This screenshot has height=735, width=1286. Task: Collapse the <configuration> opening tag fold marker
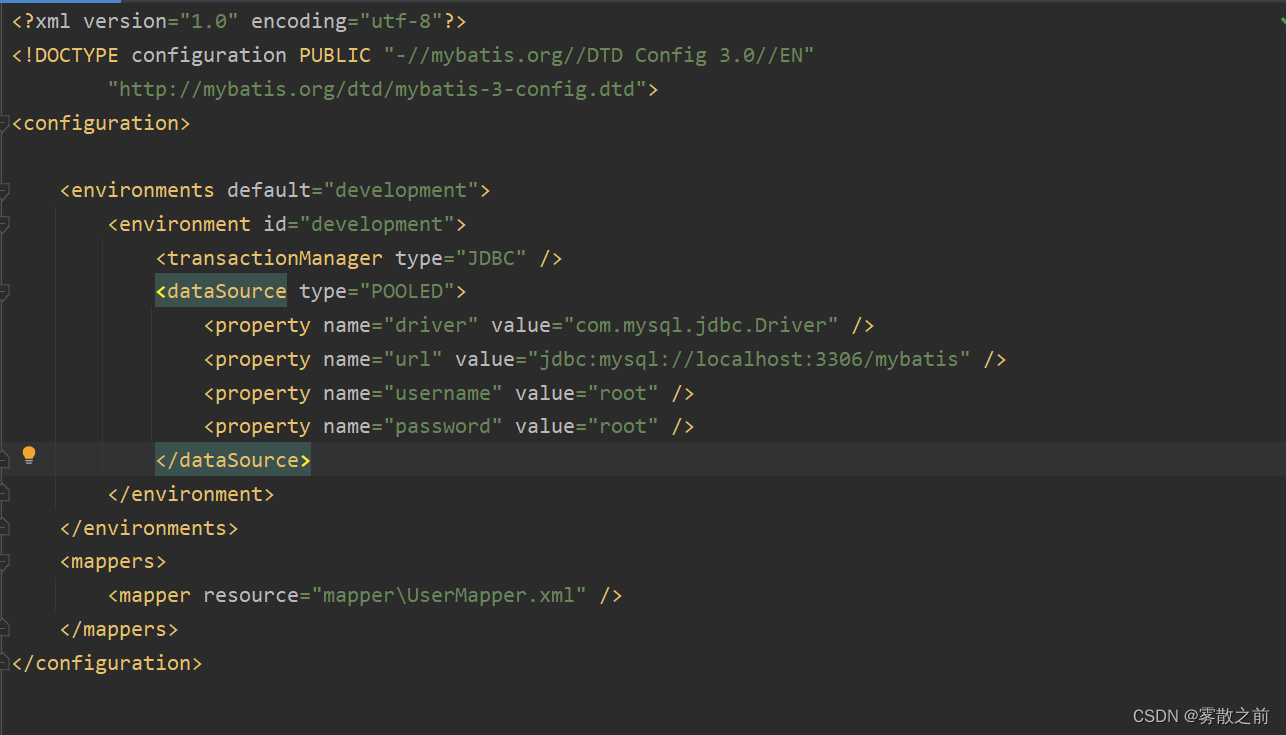4,123
